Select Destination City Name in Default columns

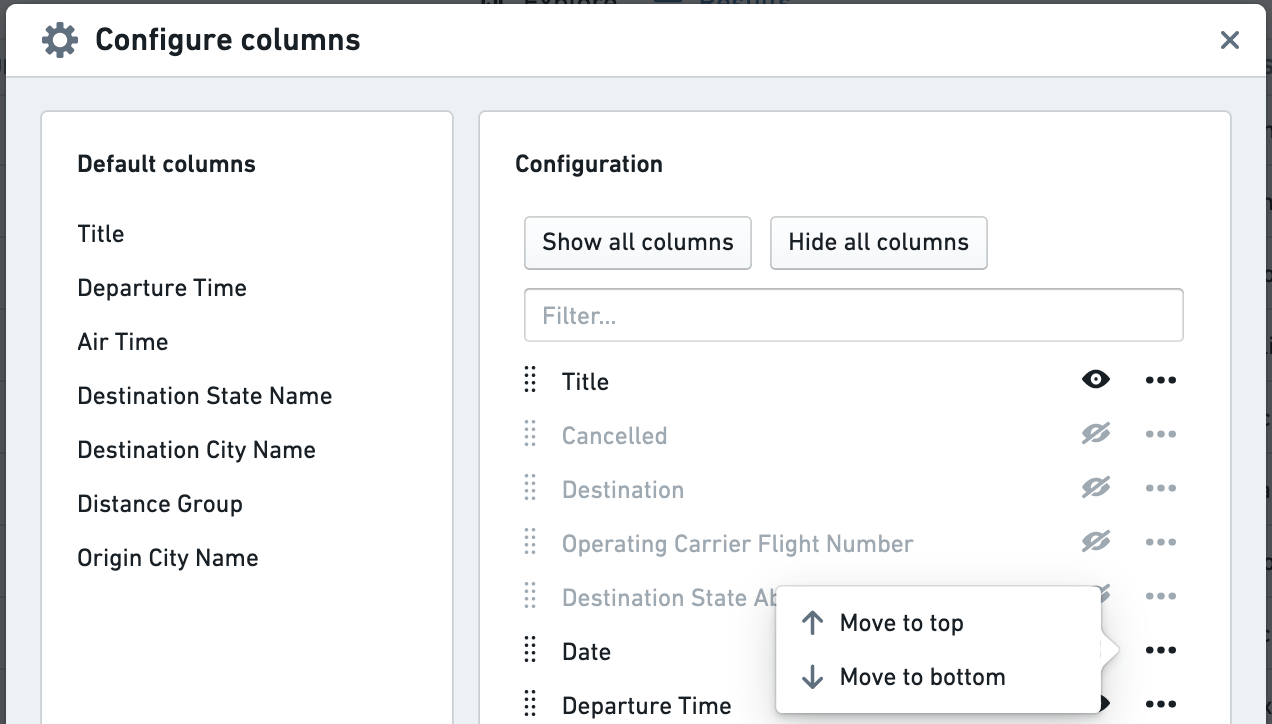click(197, 450)
